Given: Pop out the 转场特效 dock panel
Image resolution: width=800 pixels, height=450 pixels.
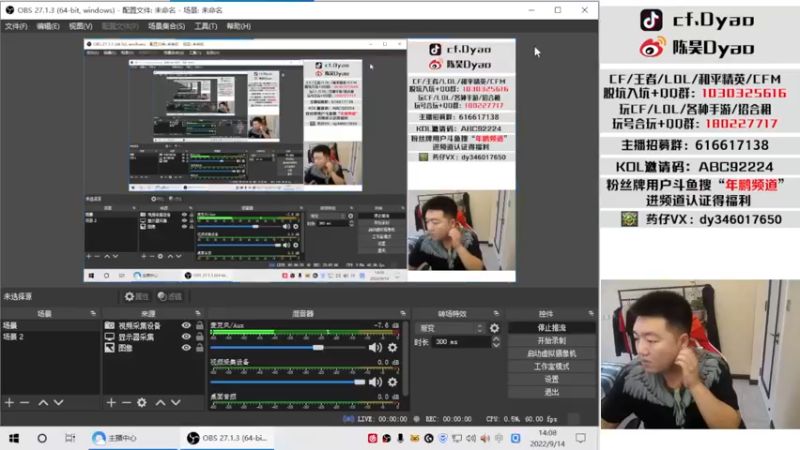Looking at the screenshot, I should click(x=496, y=313).
